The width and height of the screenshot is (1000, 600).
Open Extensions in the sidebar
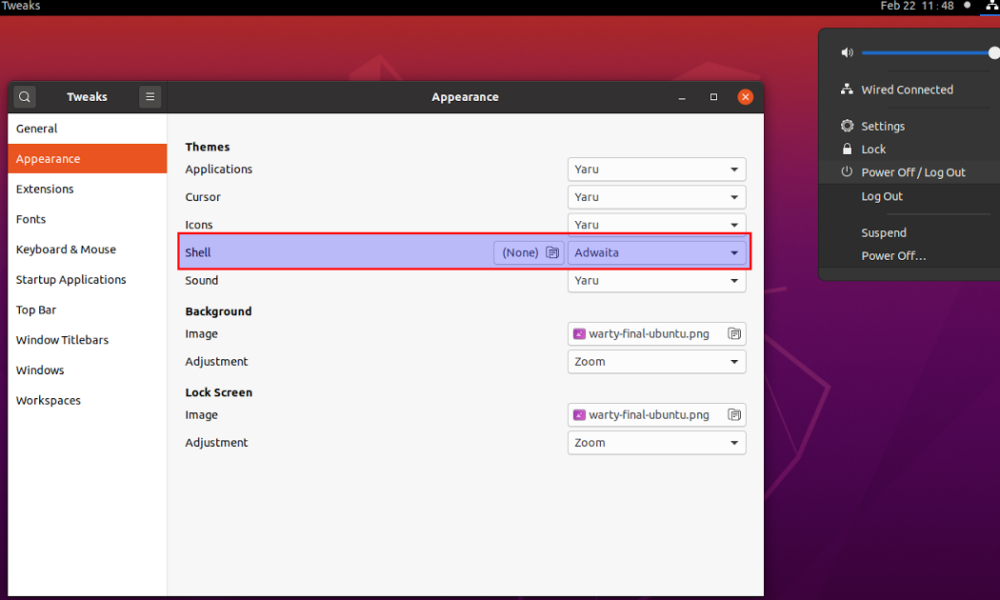coord(87,189)
